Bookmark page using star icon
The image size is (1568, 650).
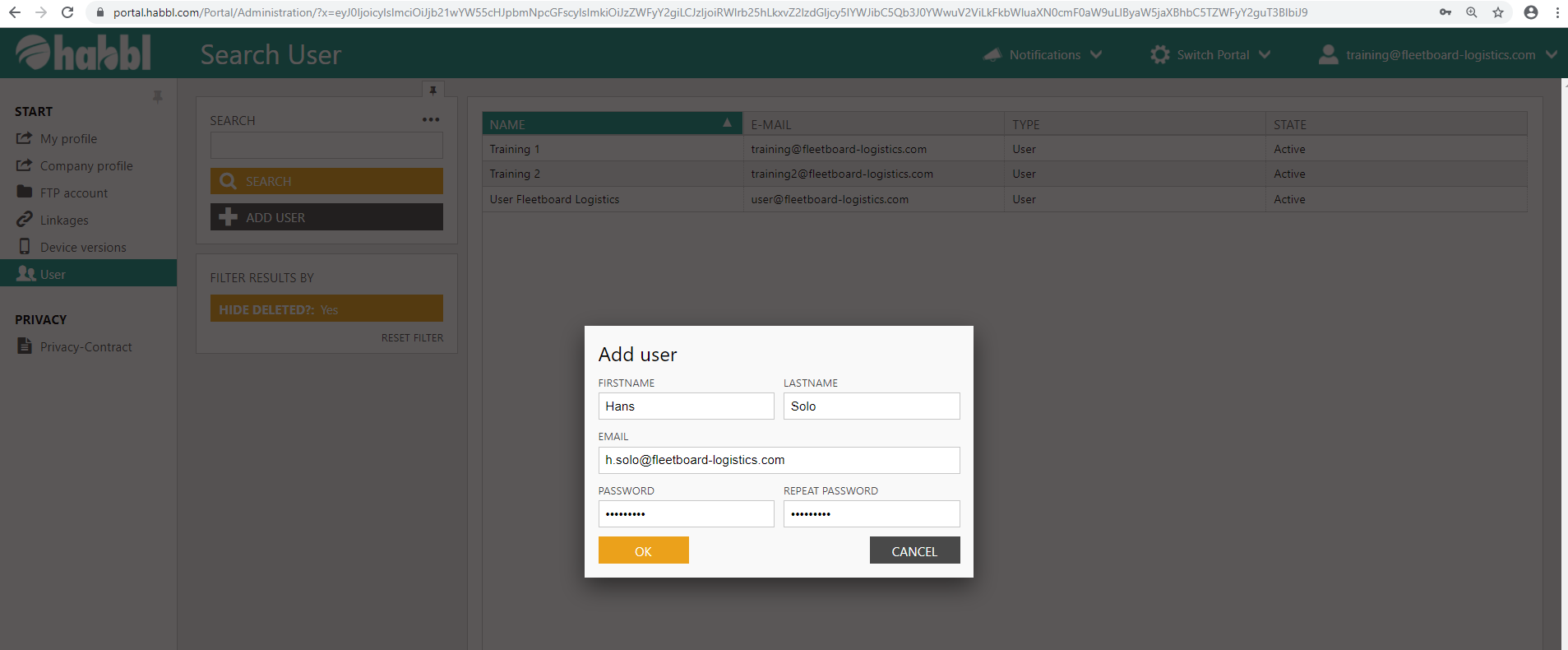click(1497, 12)
